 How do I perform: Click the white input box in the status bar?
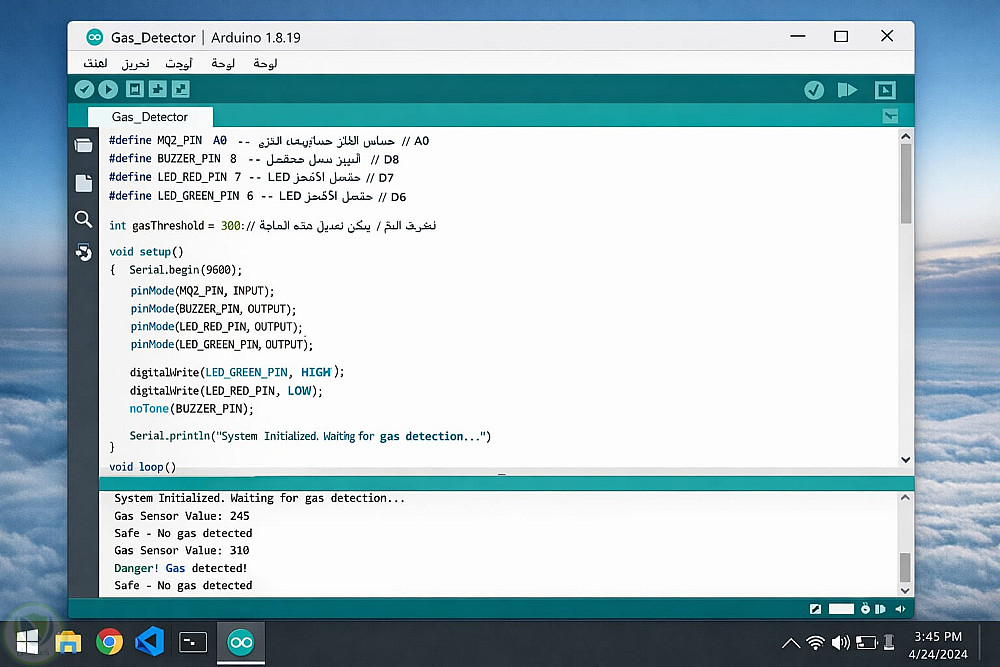coord(841,609)
